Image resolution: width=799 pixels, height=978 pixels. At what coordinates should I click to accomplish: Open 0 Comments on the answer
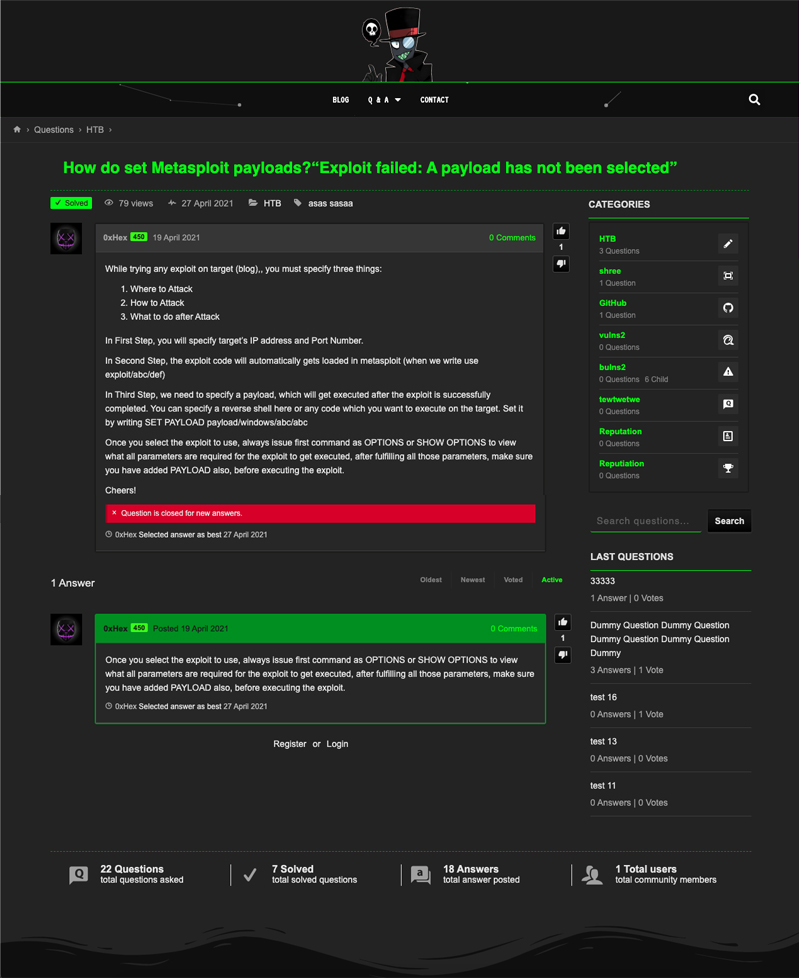pos(513,629)
